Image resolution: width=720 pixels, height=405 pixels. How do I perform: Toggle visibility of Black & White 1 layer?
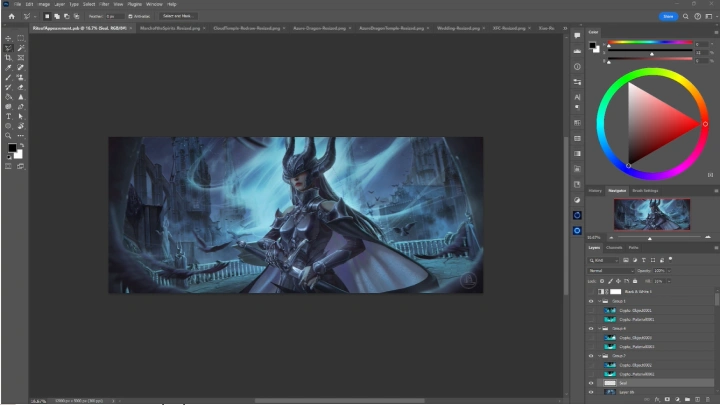click(591, 292)
